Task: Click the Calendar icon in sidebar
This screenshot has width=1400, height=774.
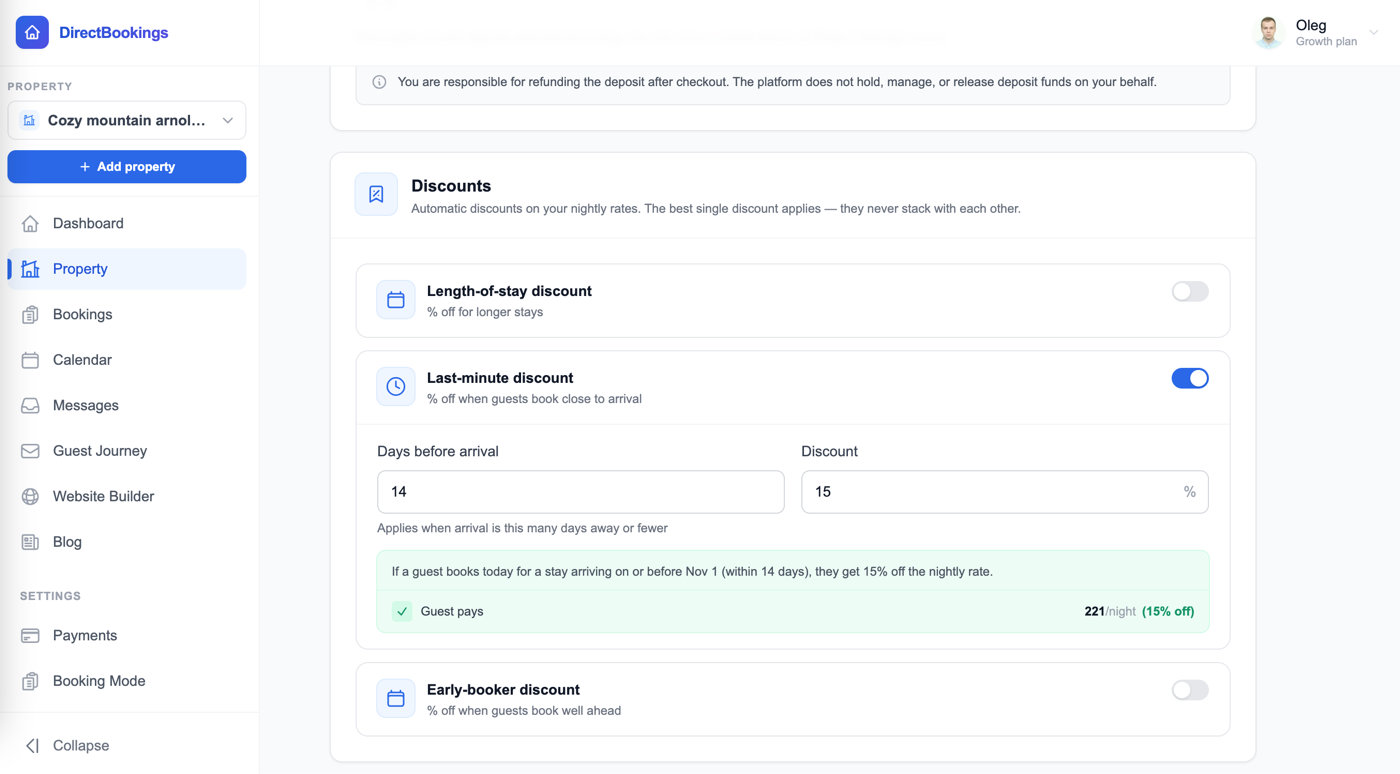Action: pyautogui.click(x=30, y=360)
